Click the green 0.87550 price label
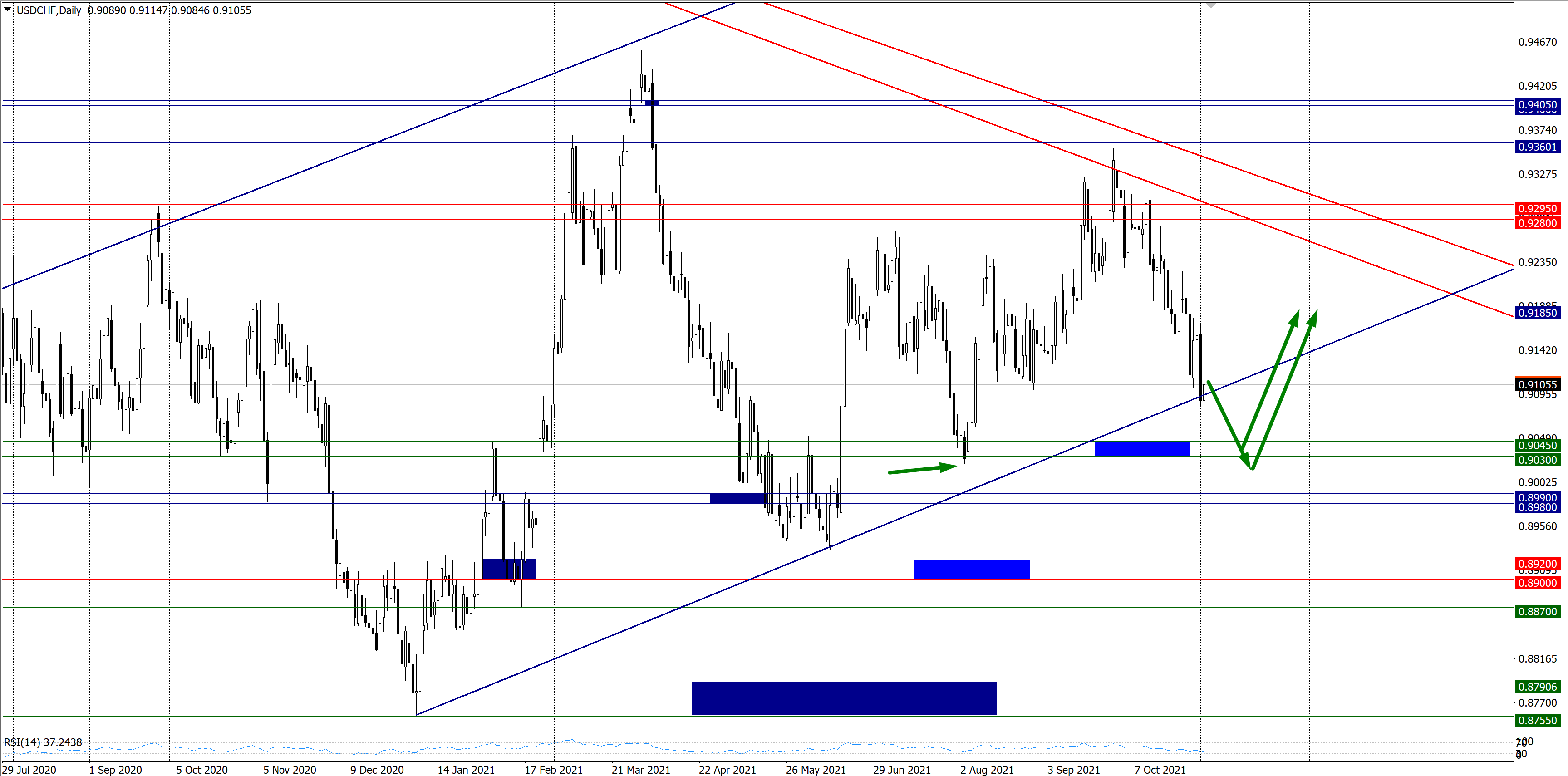The image size is (1568, 776). pos(1537,720)
